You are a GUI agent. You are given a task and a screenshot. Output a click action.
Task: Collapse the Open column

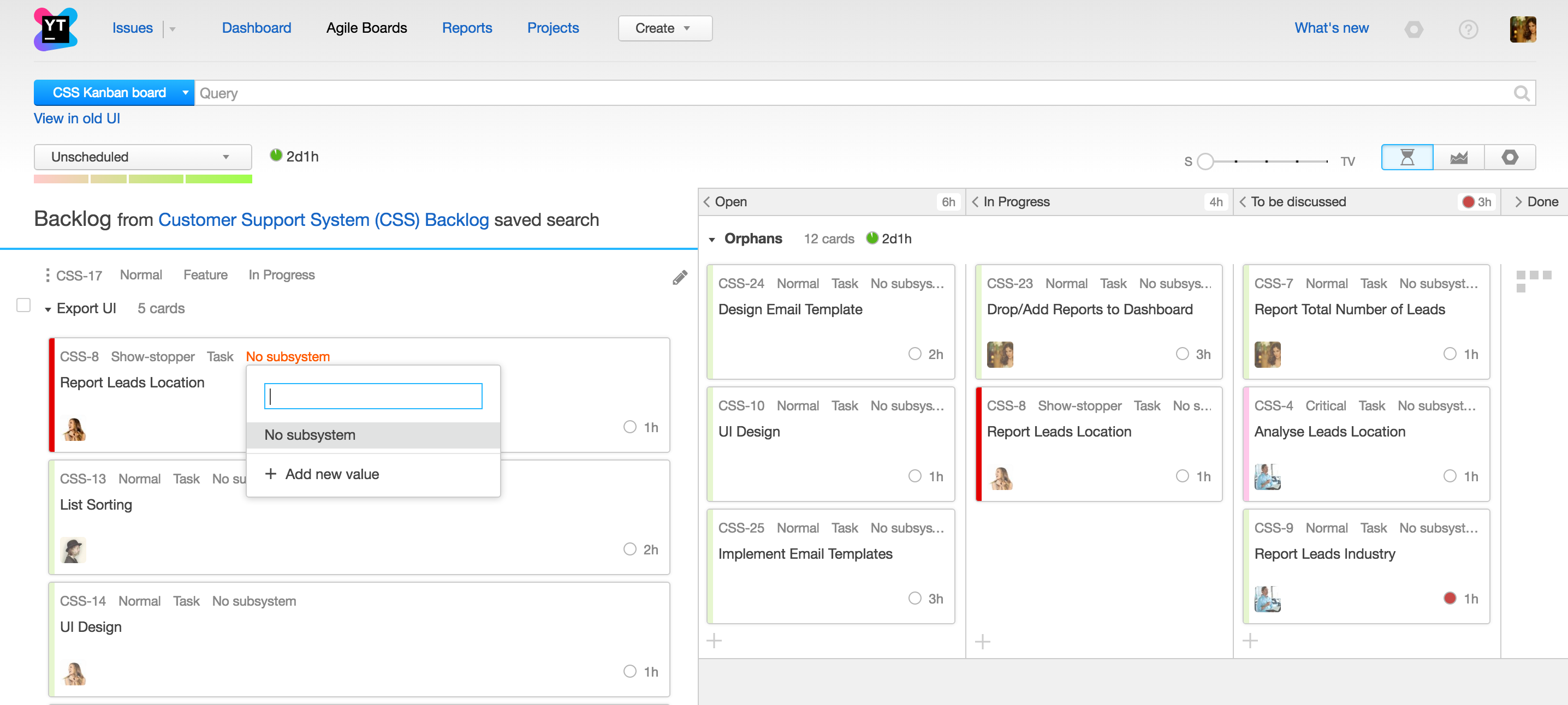tap(706, 202)
